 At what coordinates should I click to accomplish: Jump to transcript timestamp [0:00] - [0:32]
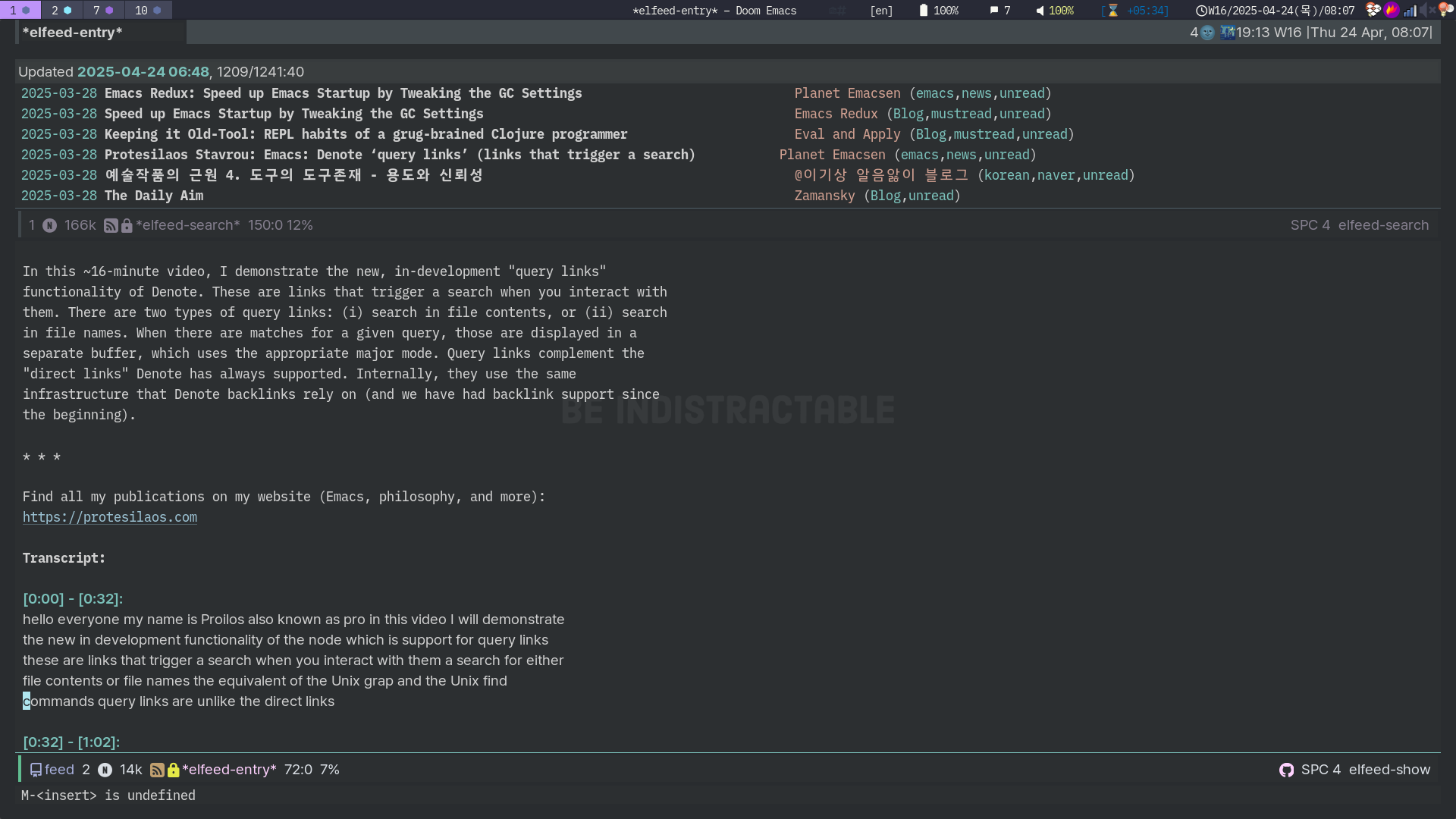(x=73, y=599)
